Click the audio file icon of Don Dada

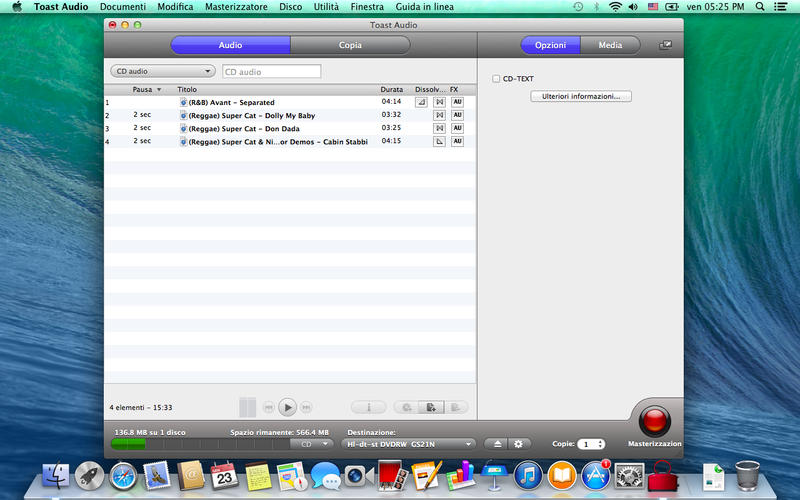(x=183, y=129)
